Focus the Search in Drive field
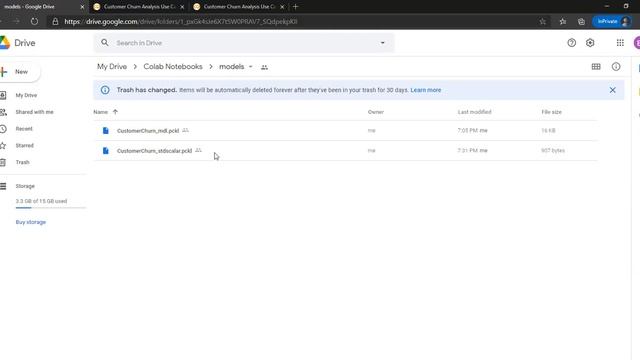640x360 pixels. tap(245, 43)
